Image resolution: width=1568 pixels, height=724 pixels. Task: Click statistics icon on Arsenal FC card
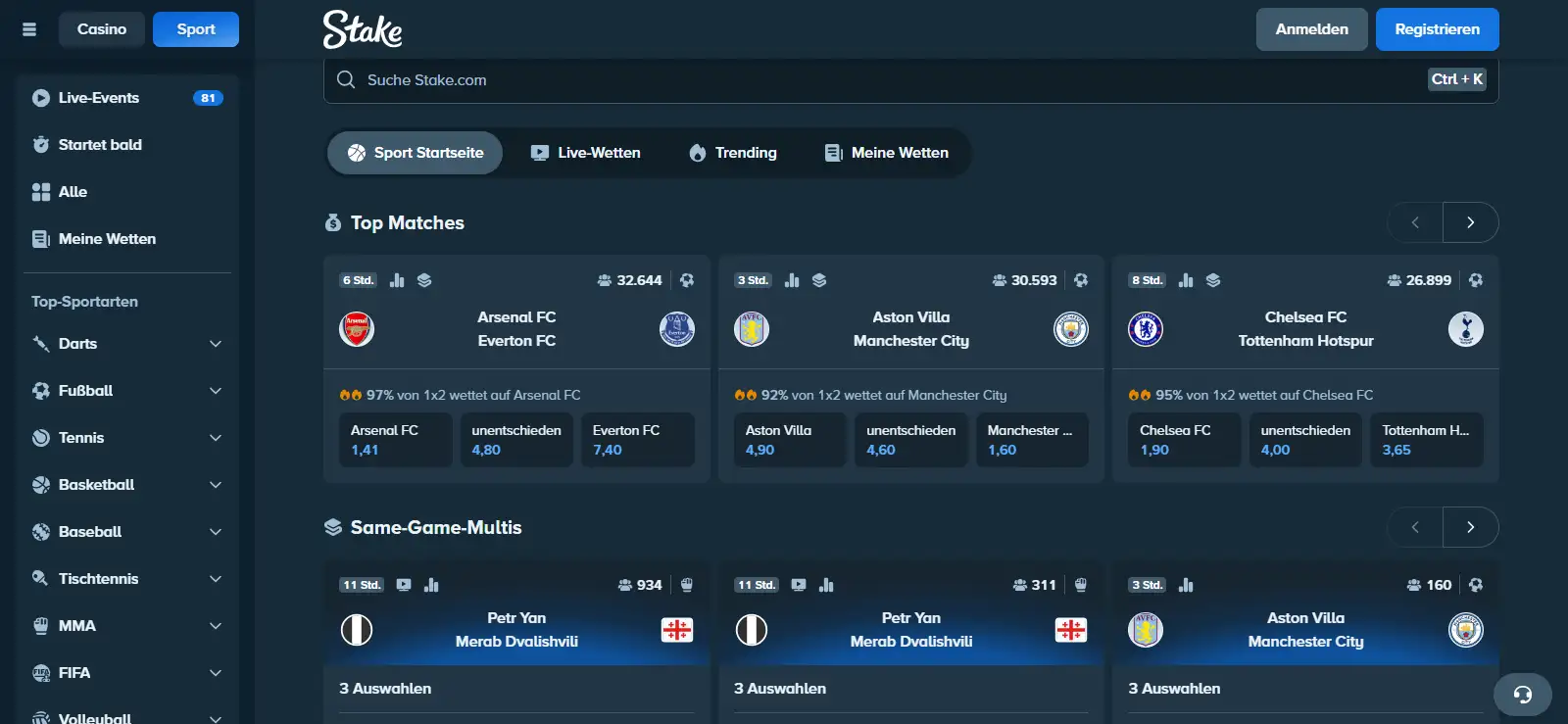pos(397,280)
